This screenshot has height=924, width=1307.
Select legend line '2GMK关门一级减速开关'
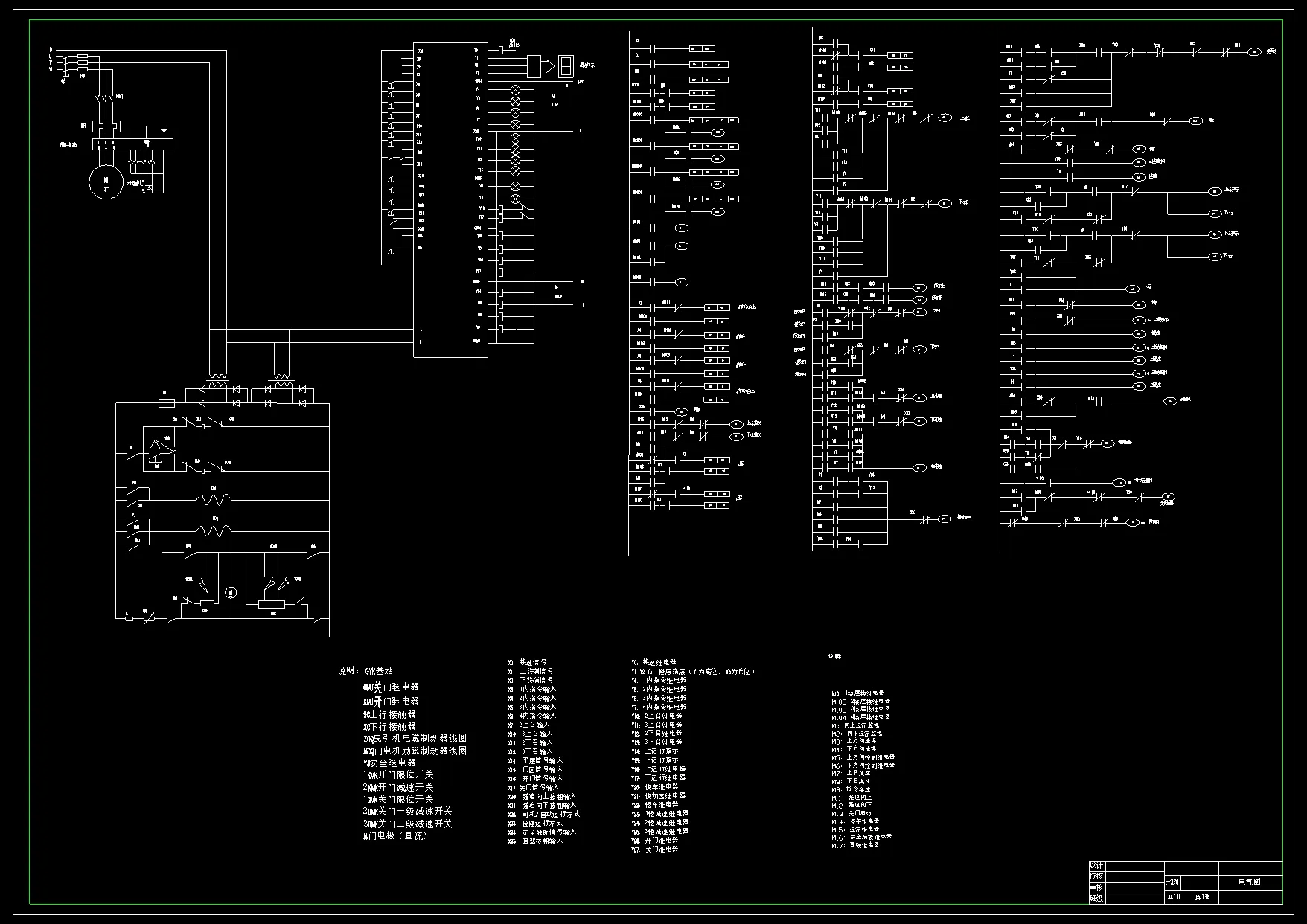click(407, 811)
